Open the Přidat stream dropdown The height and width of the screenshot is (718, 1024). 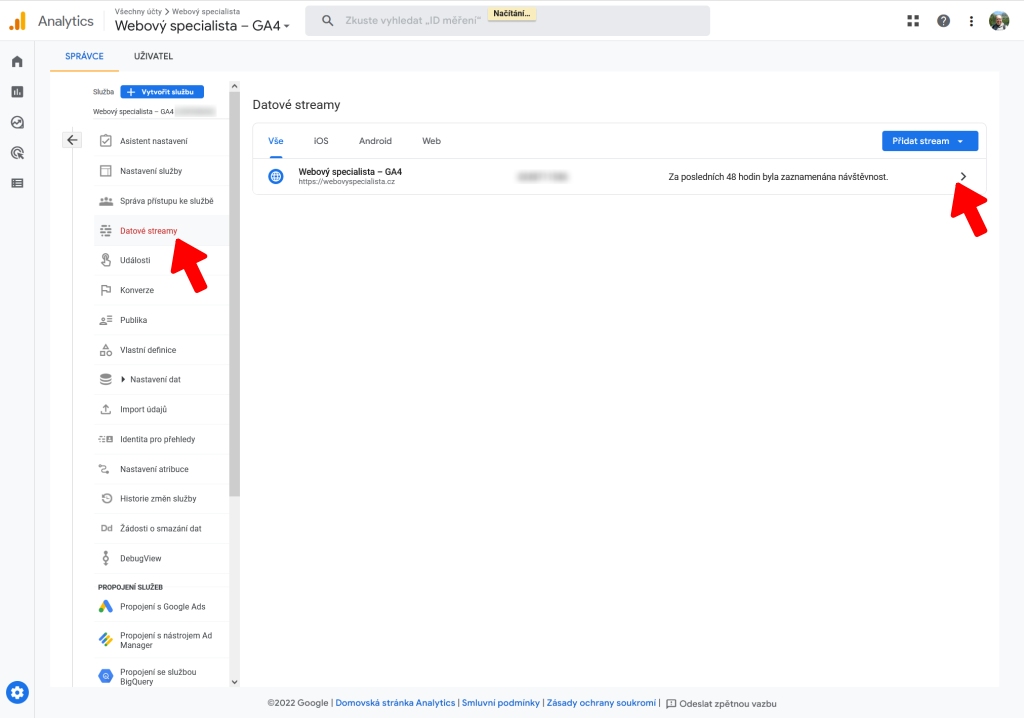tap(929, 141)
